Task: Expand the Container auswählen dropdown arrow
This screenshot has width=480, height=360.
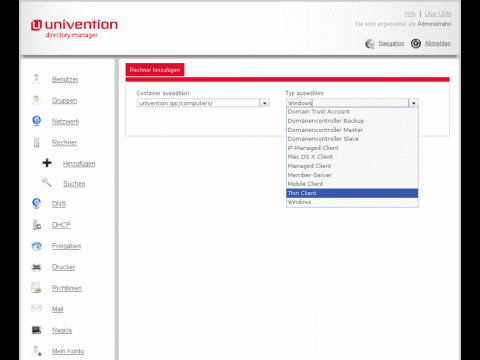Action: click(x=265, y=103)
